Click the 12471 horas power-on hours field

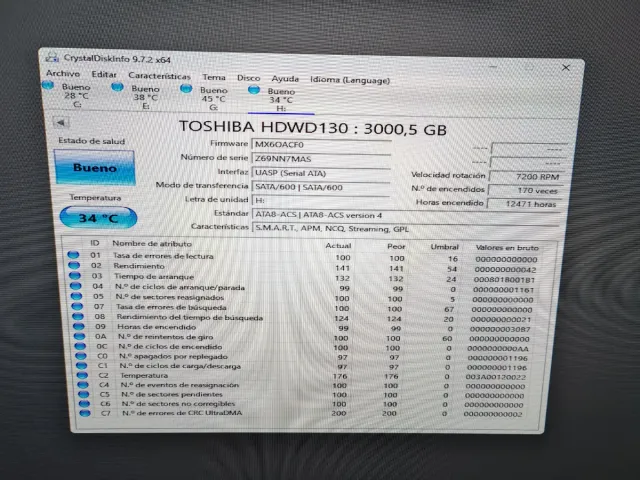coord(524,204)
